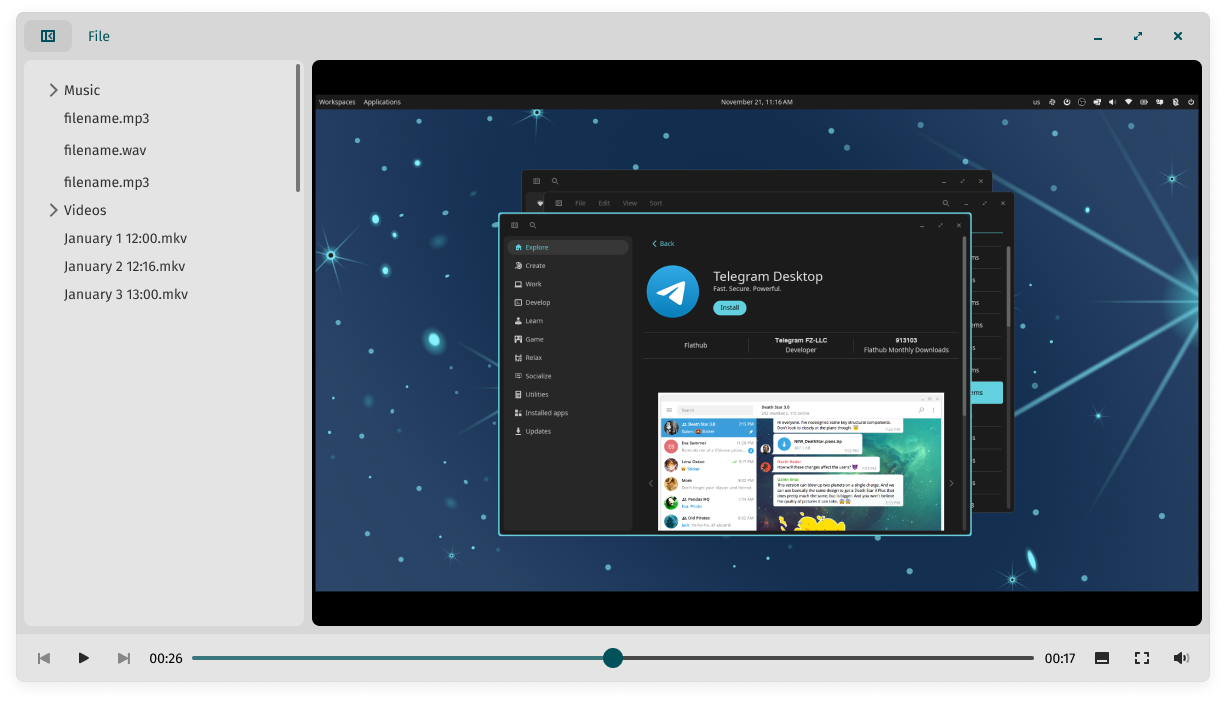
Task: Click the Applications menu in the video's panel
Action: (382, 101)
